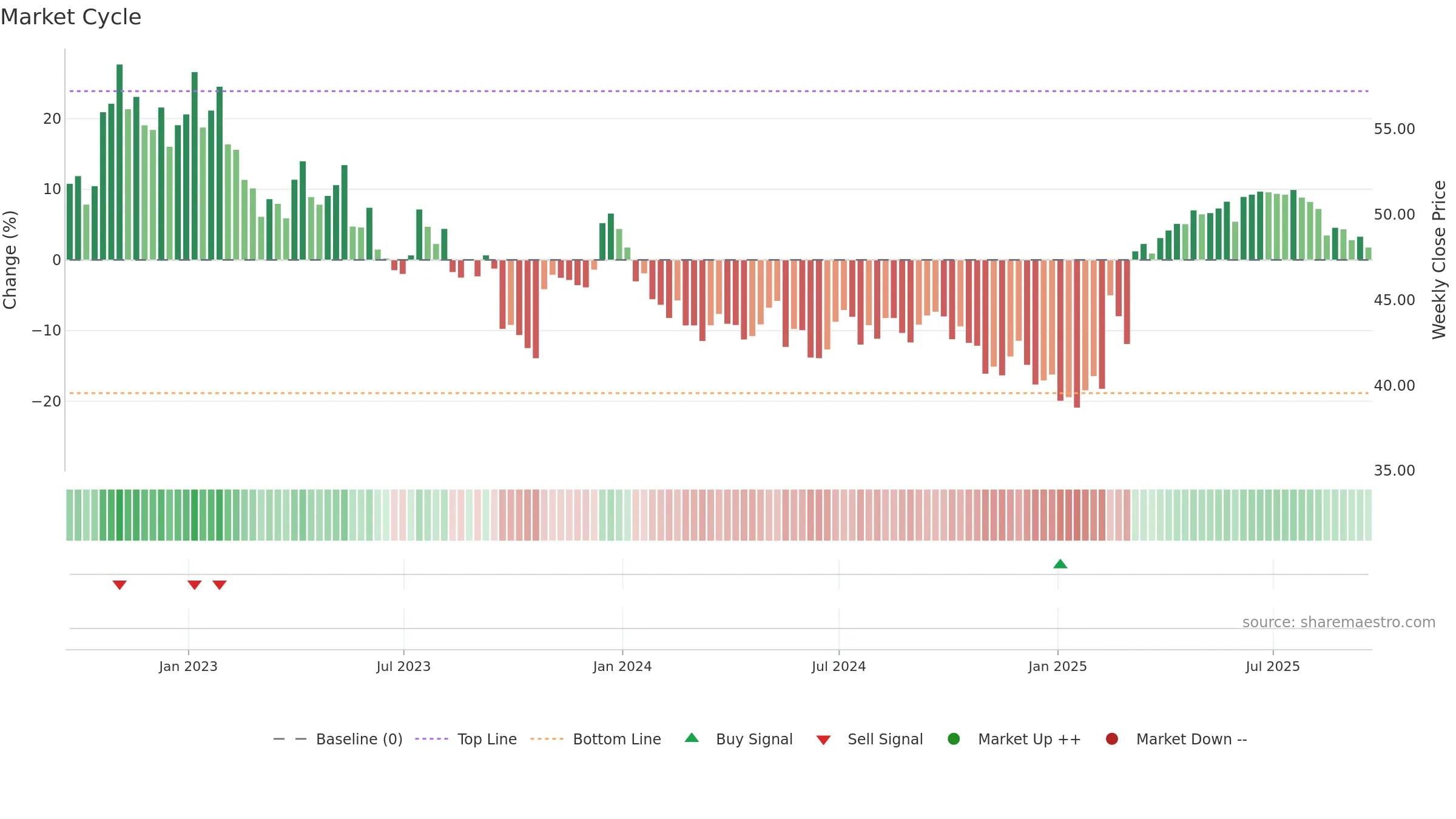Select the last sell signal marker after Jan 2023

tap(220, 585)
